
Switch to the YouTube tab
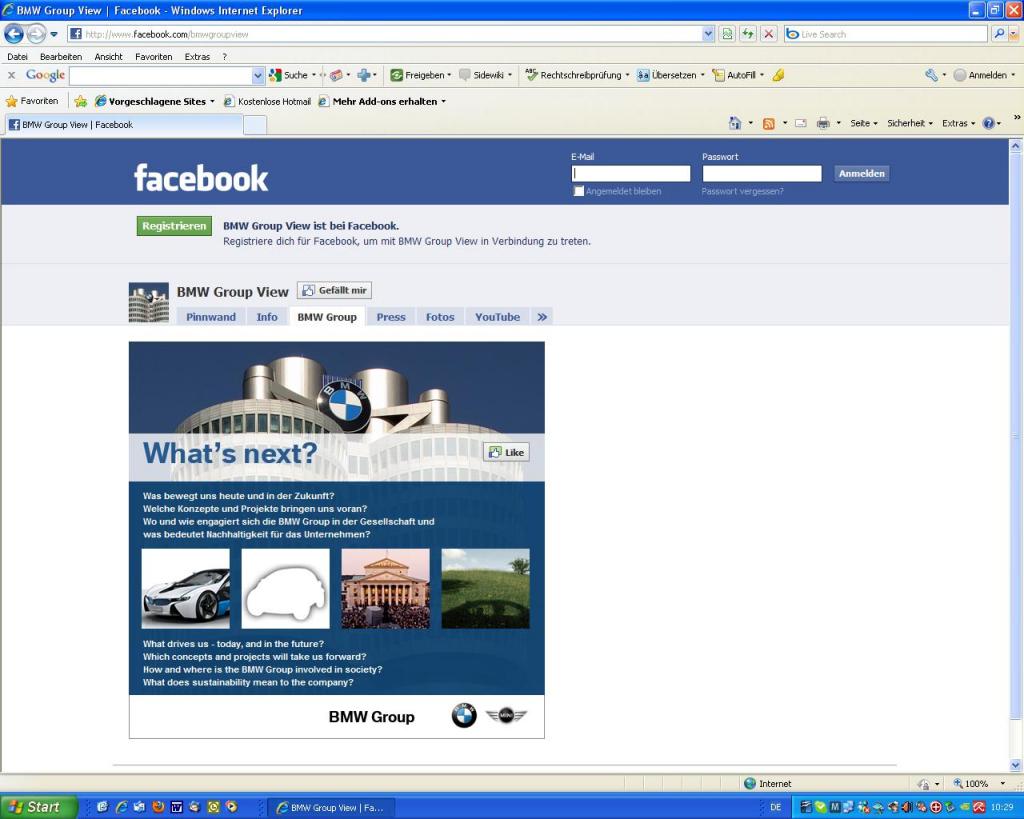coord(498,317)
